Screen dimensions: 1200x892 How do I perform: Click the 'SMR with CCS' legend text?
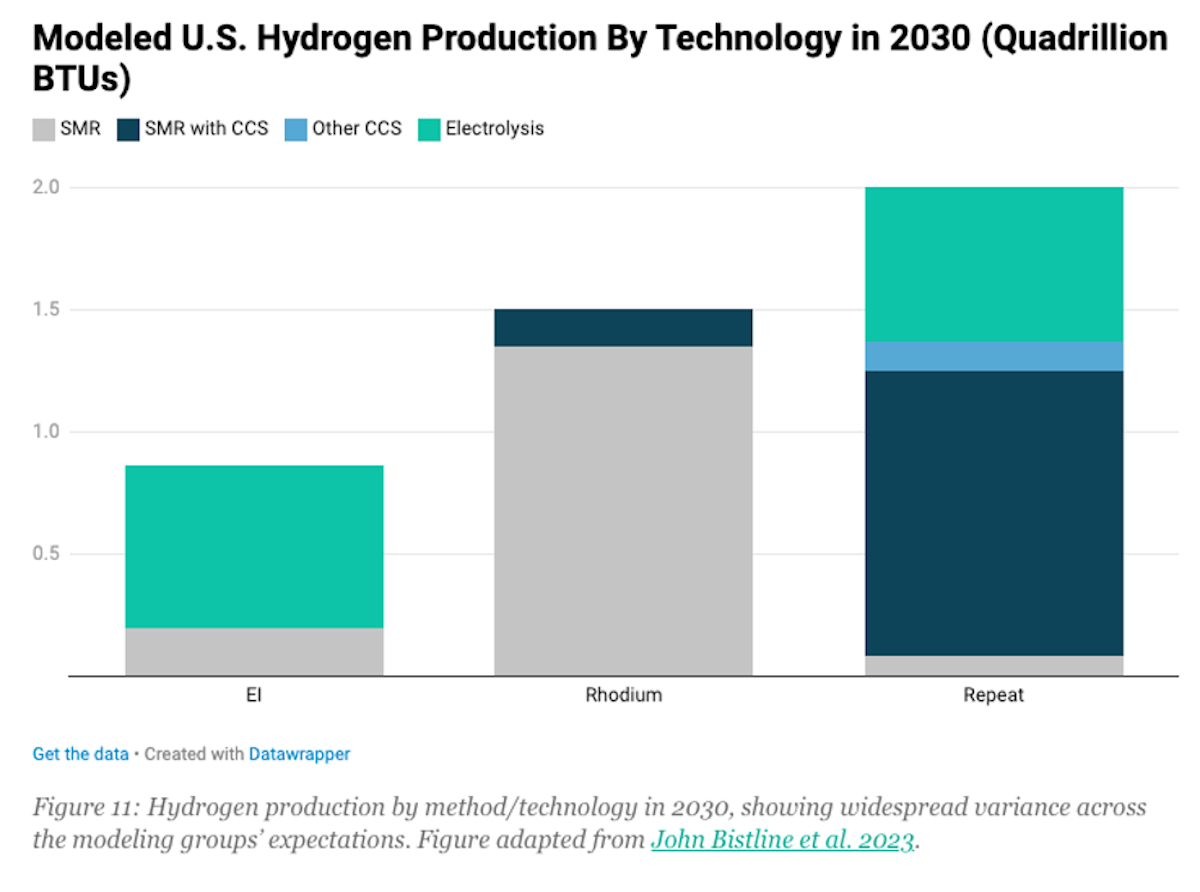coord(207,129)
